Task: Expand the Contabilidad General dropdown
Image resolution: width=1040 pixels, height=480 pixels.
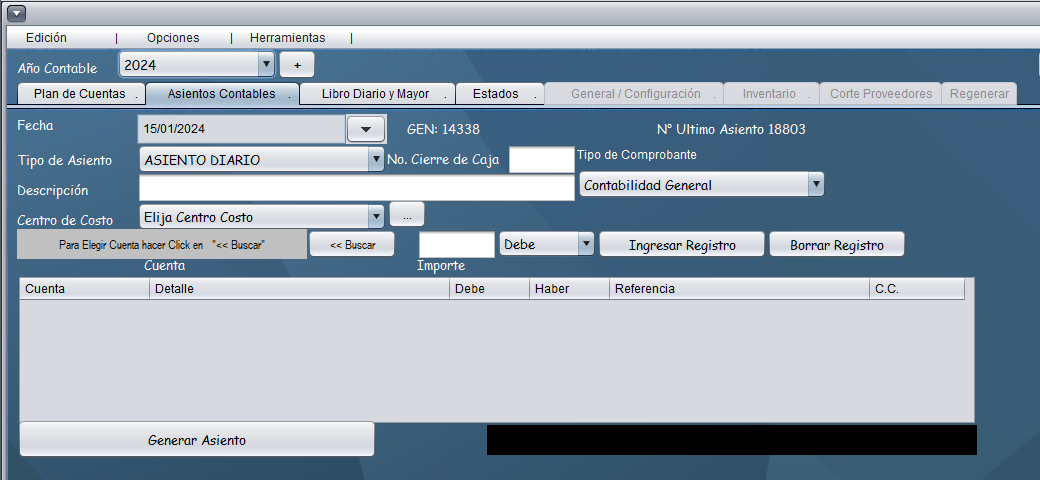Action: tap(816, 184)
